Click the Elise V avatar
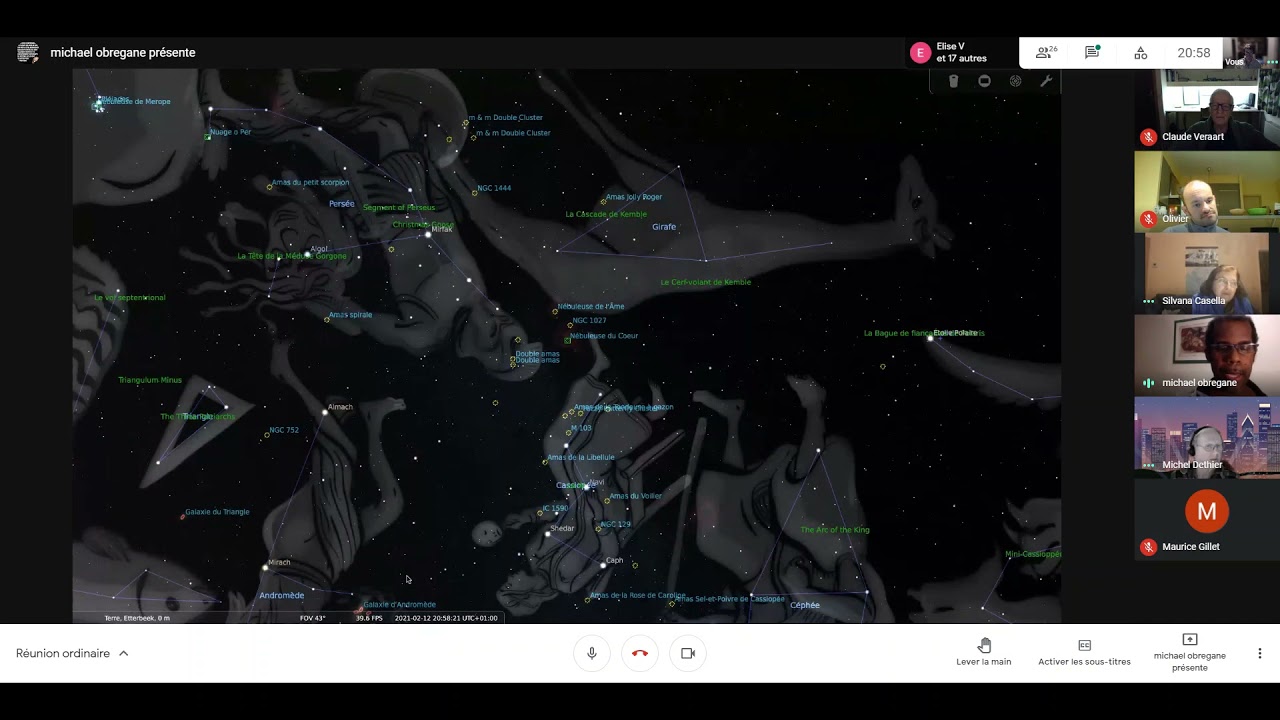Image resolution: width=1280 pixels, height=720 pixels. [x=920, y=53]
